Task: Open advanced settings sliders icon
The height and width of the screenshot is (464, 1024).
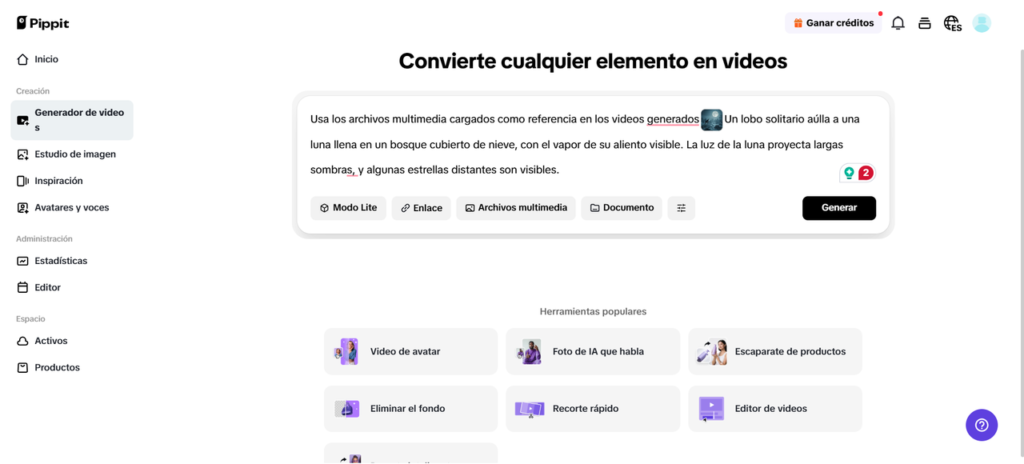Action: pyautogui.click(x=681, y=208)
